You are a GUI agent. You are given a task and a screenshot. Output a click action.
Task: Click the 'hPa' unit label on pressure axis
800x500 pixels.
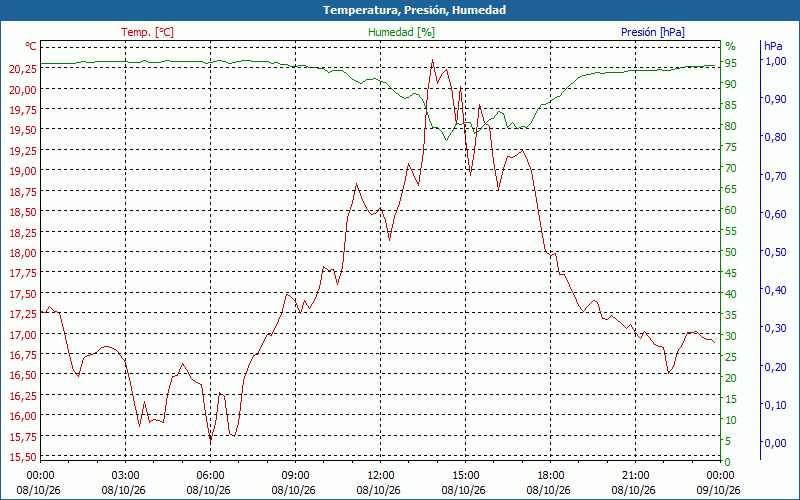coord(773,46)
